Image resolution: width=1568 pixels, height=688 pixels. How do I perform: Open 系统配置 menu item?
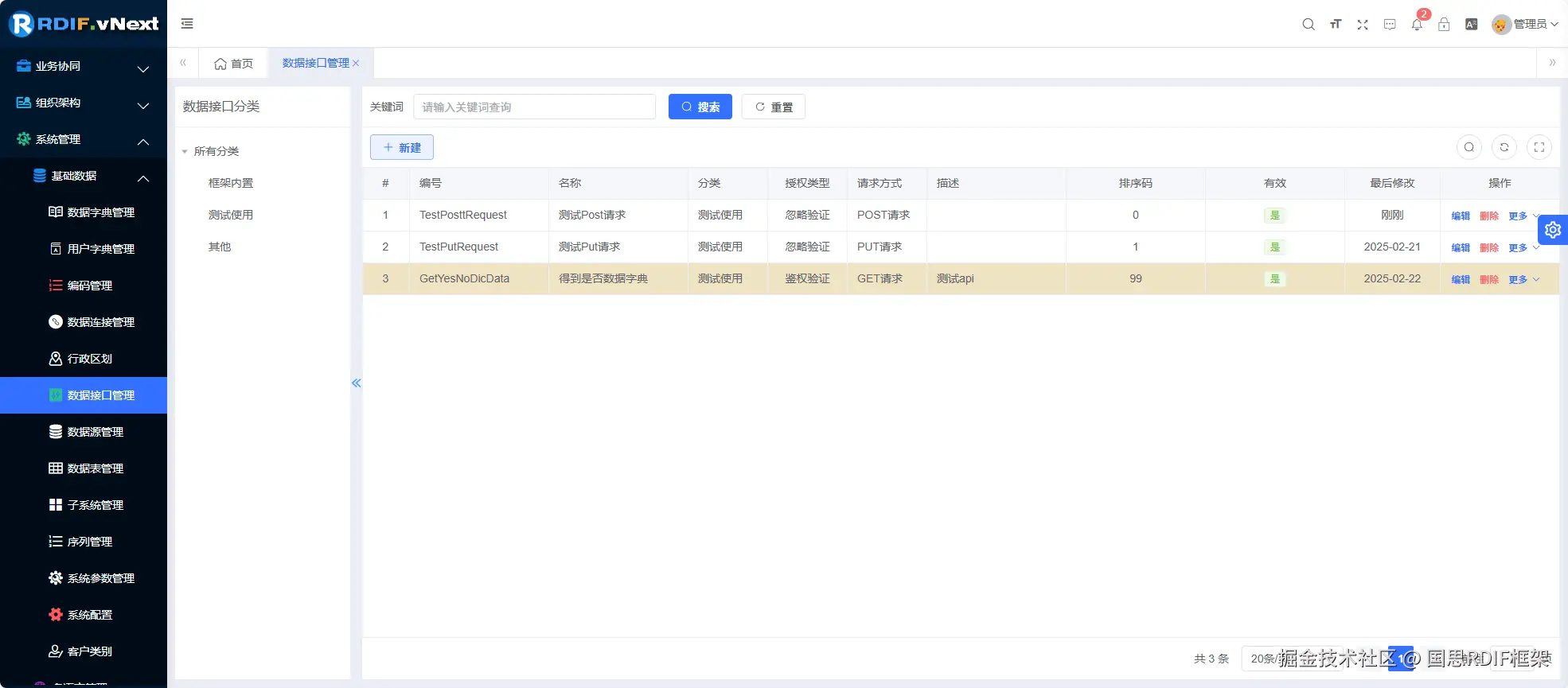point(84,615)
